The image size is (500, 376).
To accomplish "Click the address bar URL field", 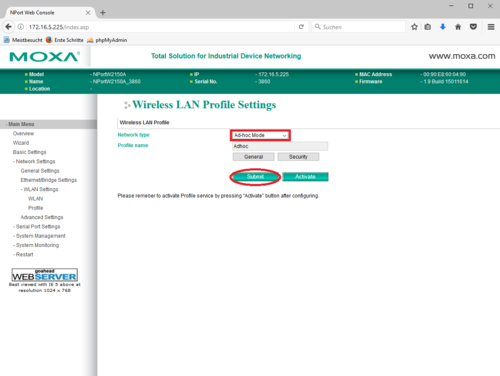I will tap(160, 27).
